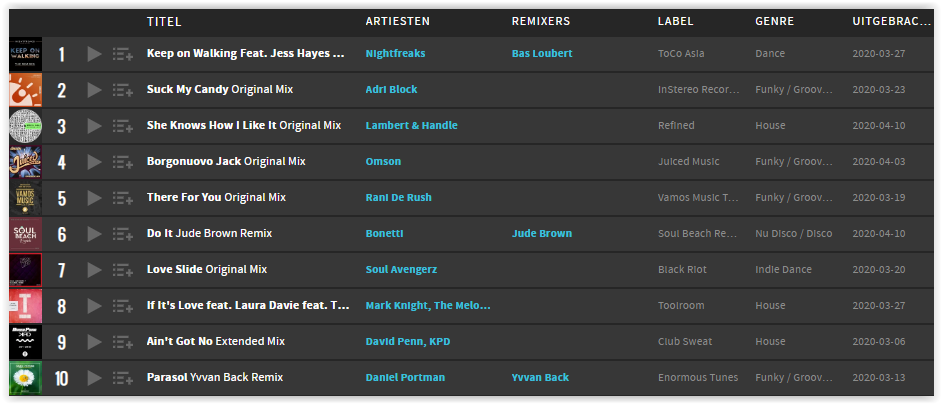The height and width of the screenshot is (404, 942).
Task: Play She Knows How I Like It
Action: tap(94, 126)
